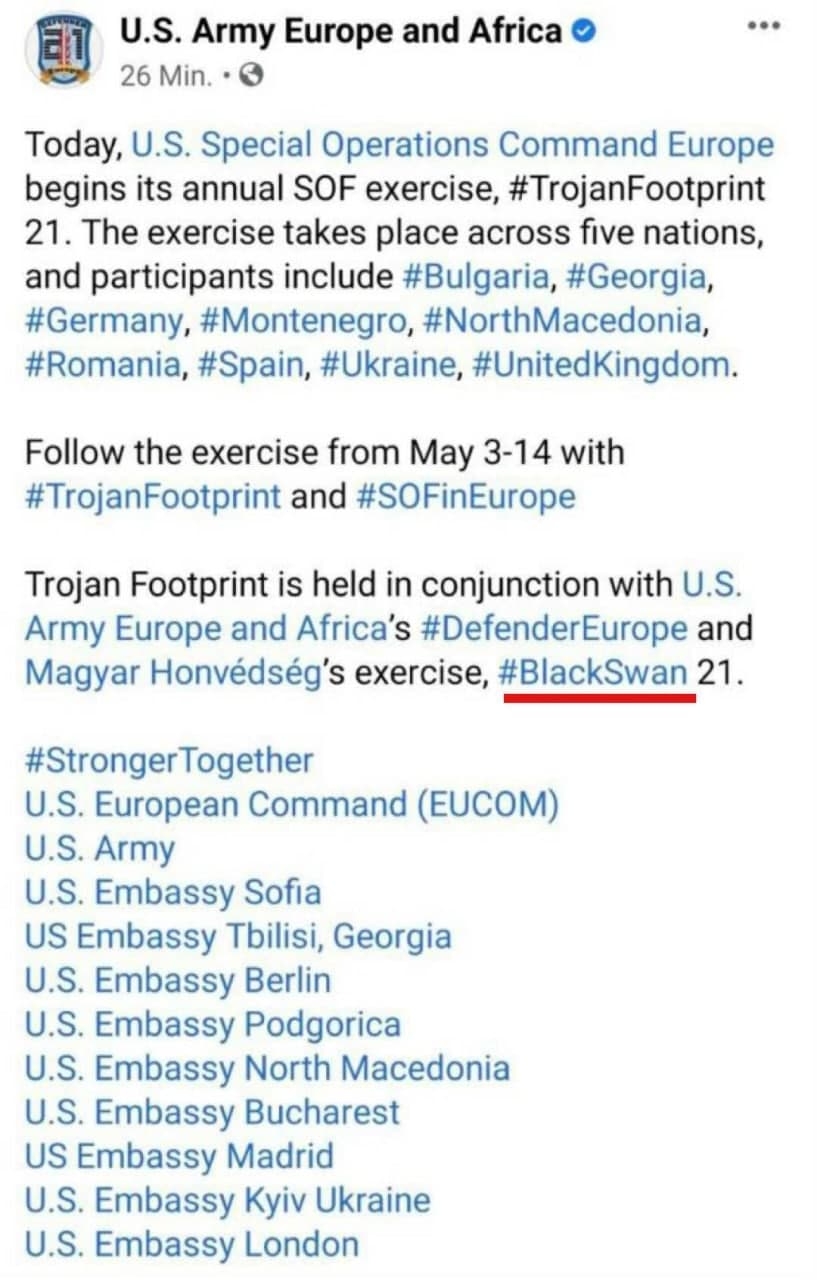Open the three-dot post options menu
The image size is (817, 1280).
pos(764,26)
